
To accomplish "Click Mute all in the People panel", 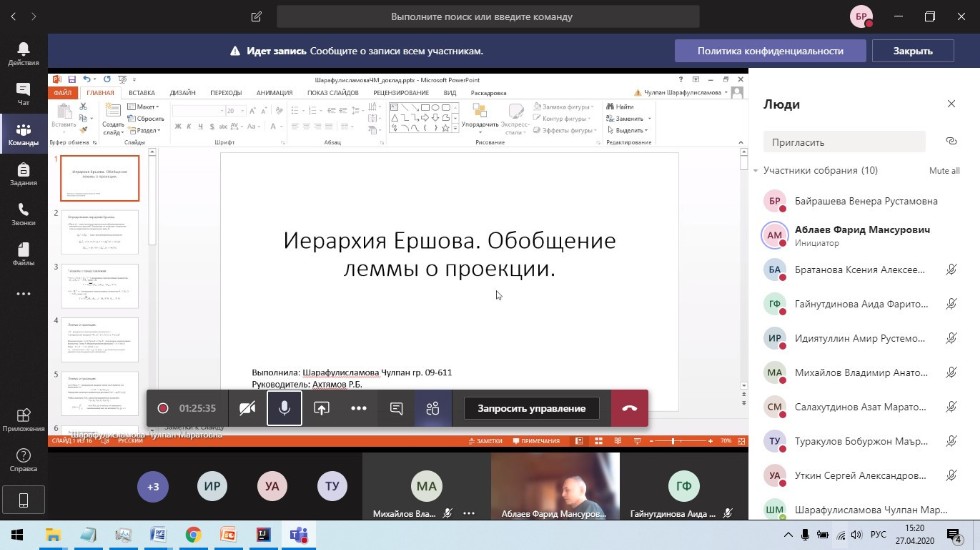I will pos(943,171).
